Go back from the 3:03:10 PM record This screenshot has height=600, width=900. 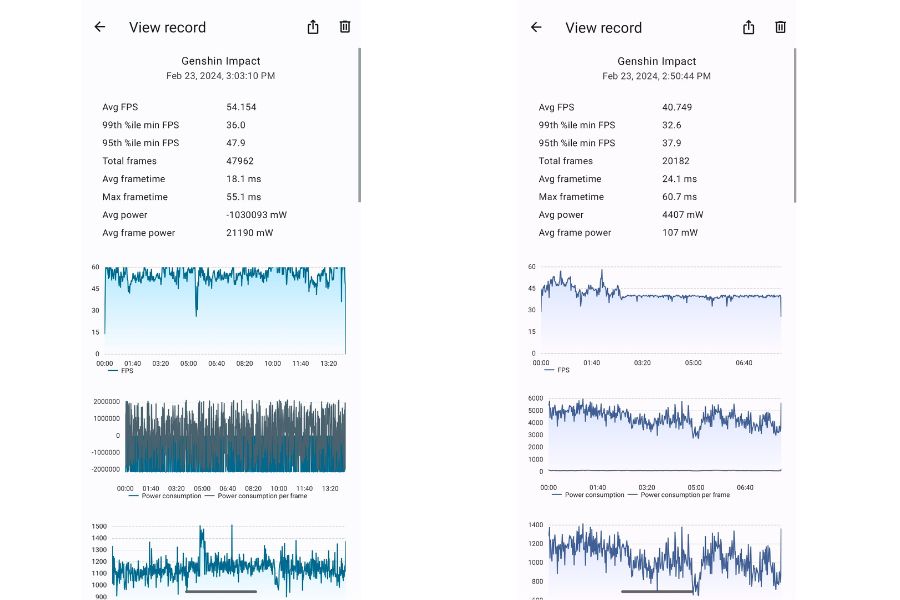click(100, 27)
